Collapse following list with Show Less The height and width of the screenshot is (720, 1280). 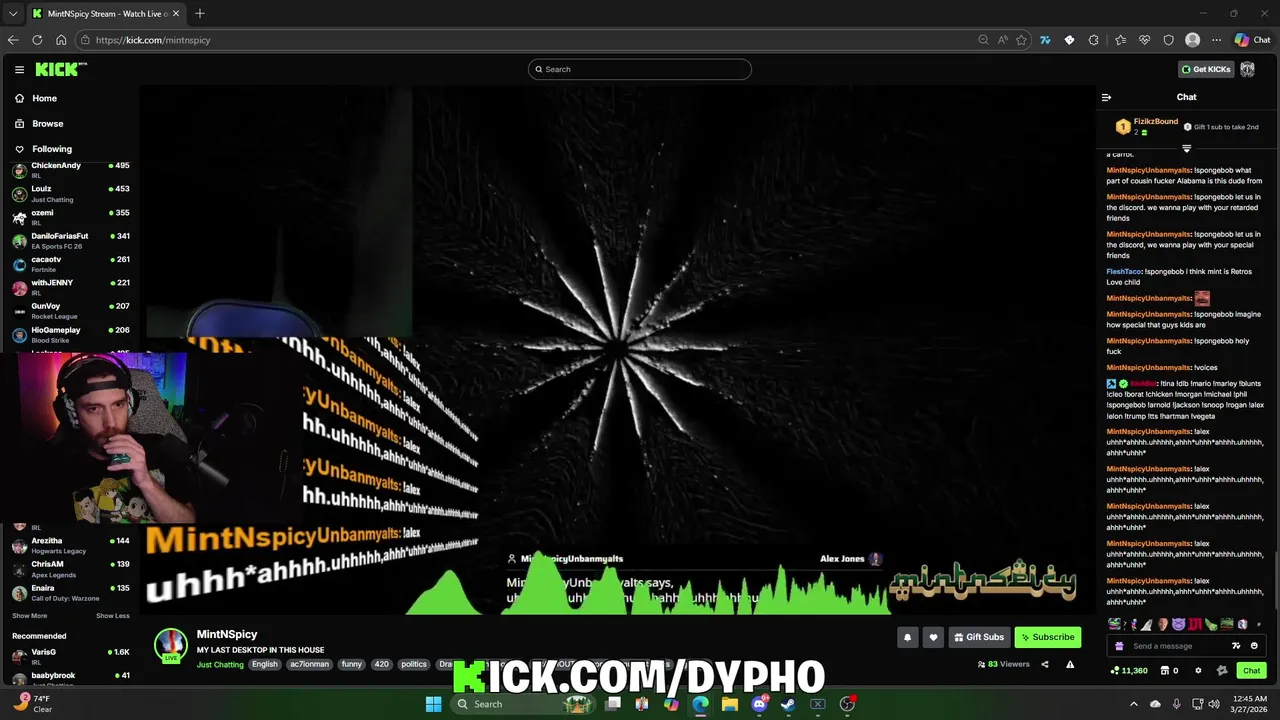pyautogui.click(x=113, y=616)
